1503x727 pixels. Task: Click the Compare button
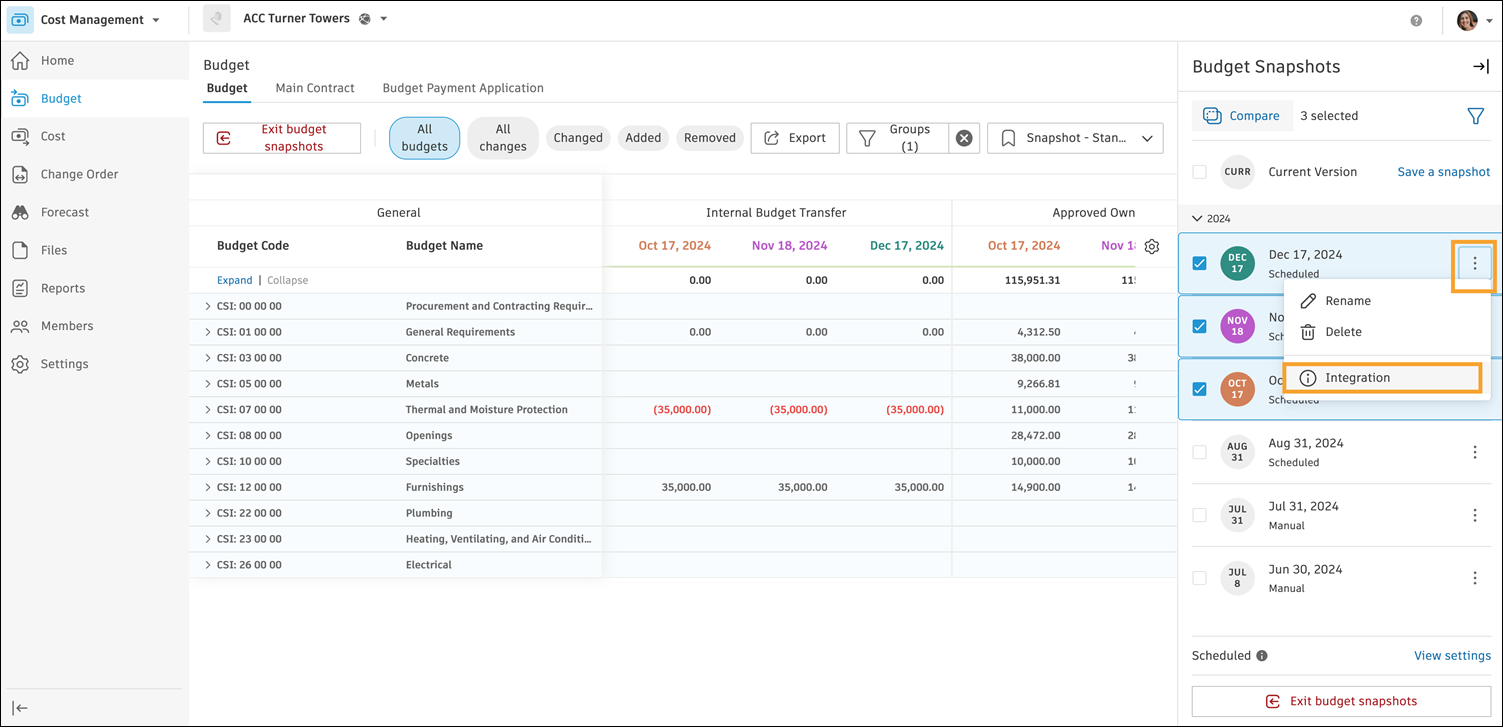point(1243,116)
